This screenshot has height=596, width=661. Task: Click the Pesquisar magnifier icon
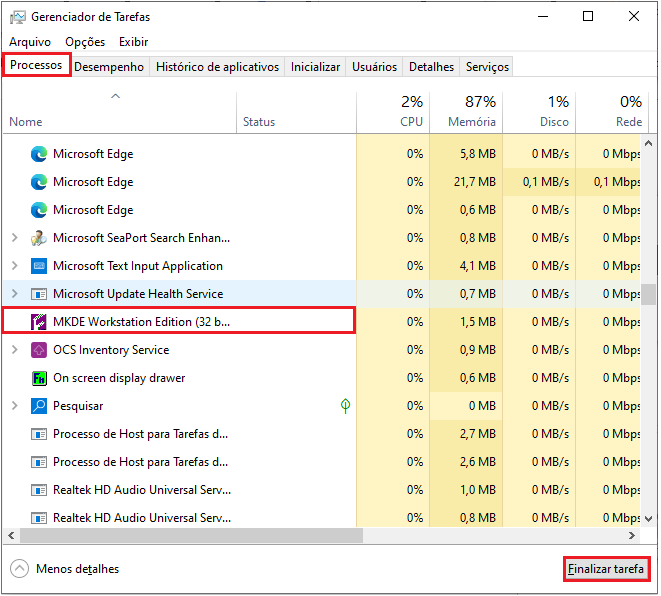tap(39, 406)
